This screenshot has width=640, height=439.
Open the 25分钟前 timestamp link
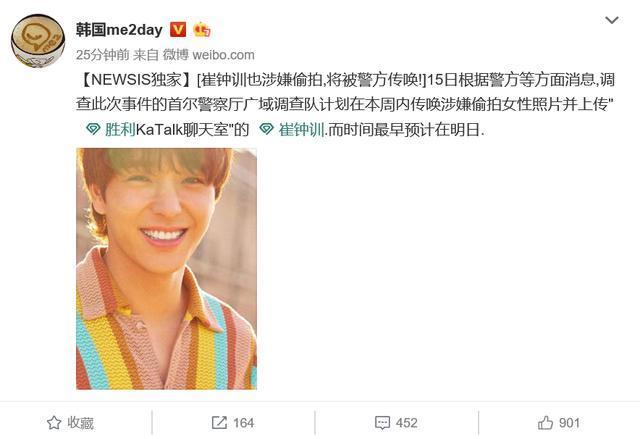click(x=102, y=55)
